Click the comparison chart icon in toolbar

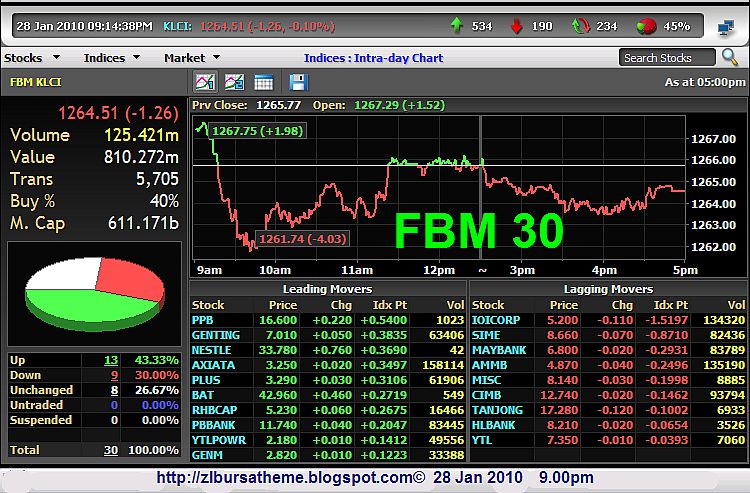(x=234, y=82)
